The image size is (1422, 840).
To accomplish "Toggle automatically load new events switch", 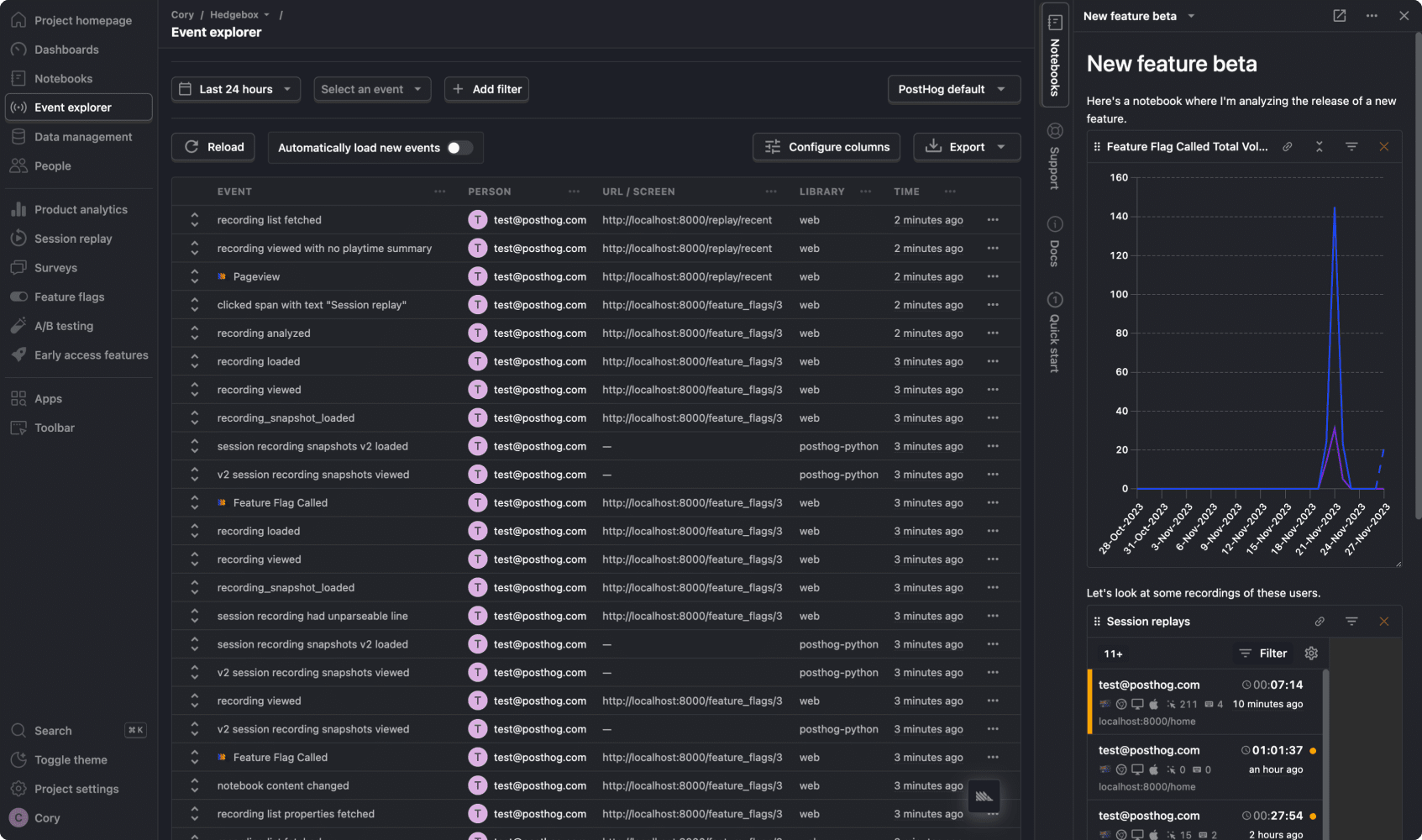I will pos(459,148).
